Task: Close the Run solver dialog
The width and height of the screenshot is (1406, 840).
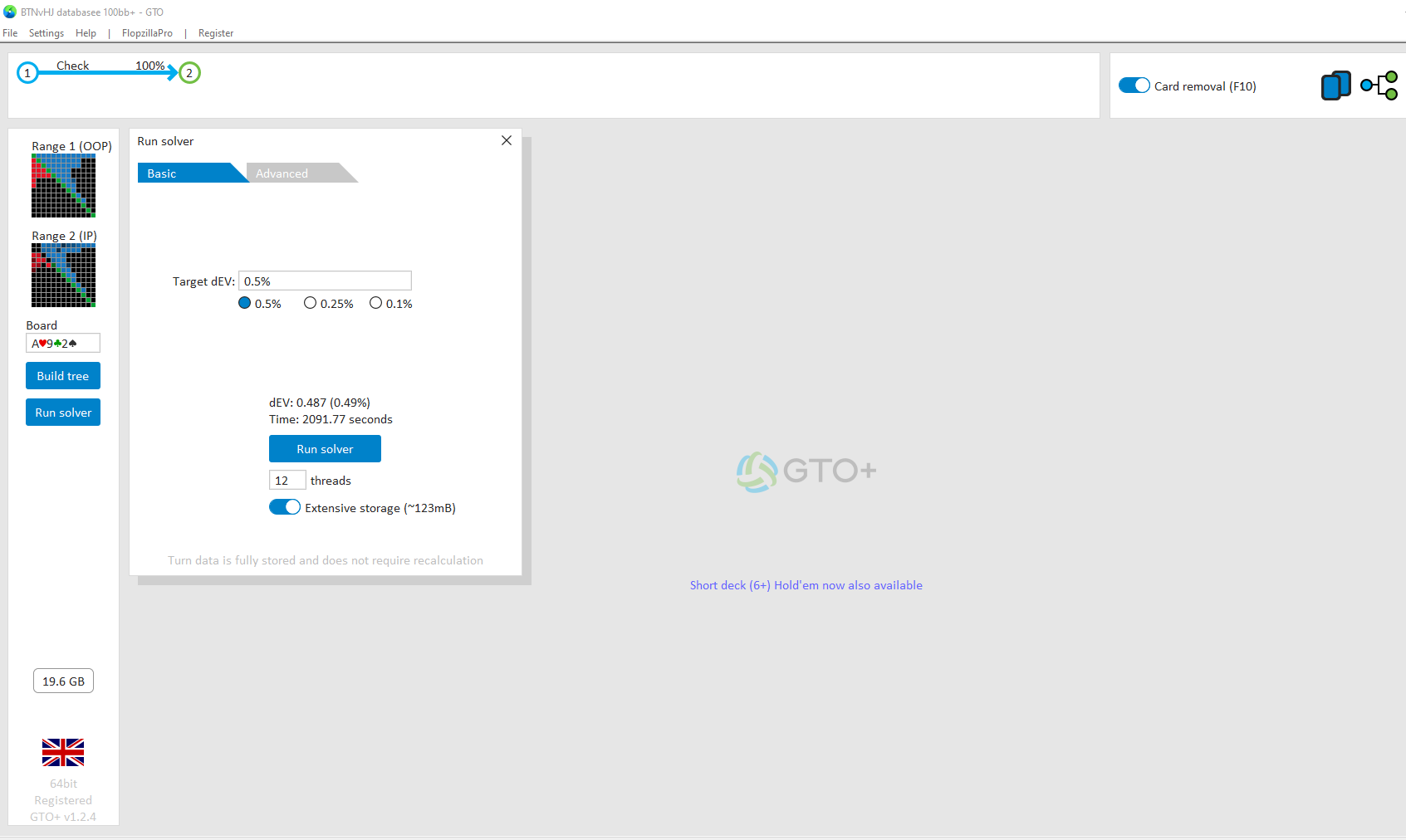Action: (x=507, y=140)
